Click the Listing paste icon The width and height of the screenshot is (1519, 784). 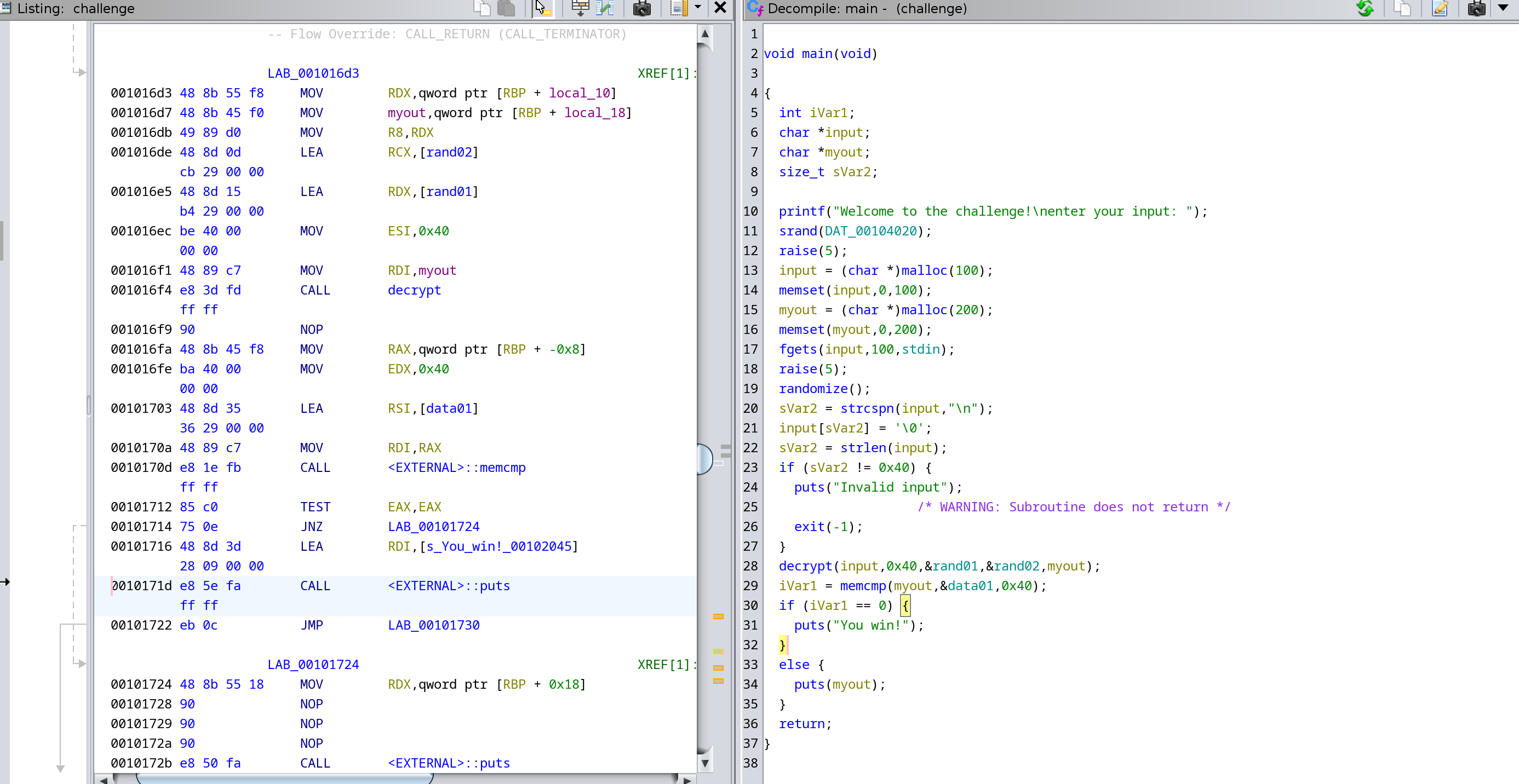click(506, 8)
